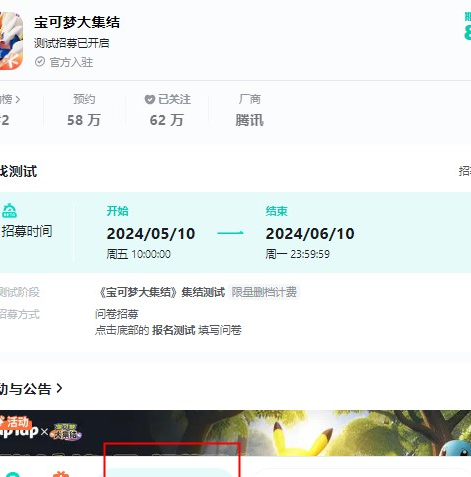This screenshot has height=477, width=471.
Task: Click the 62 万 followers count
Action: click(167, 120)
